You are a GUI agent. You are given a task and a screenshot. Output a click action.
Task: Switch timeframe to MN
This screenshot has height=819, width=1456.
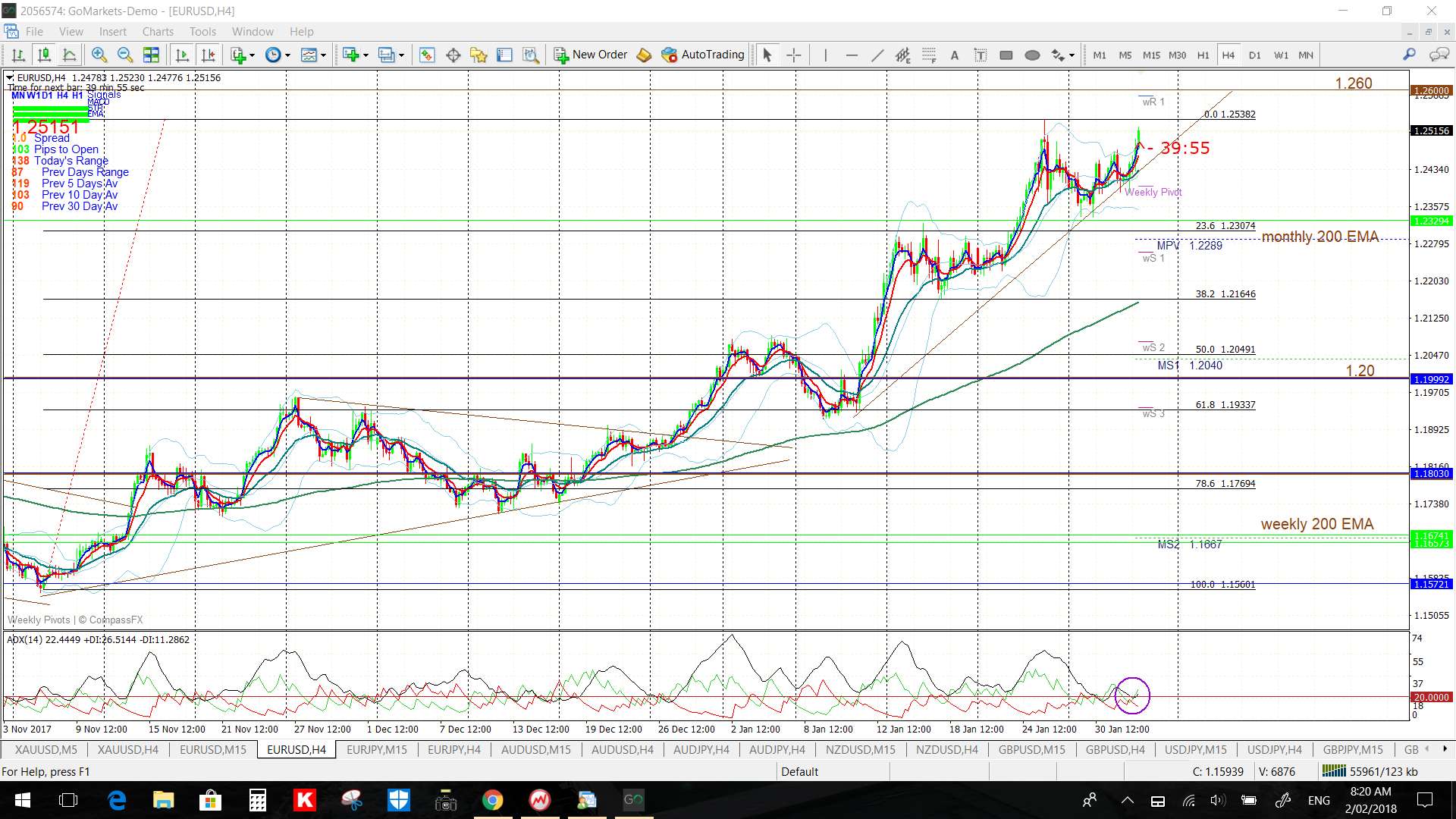pos(1306,55)
